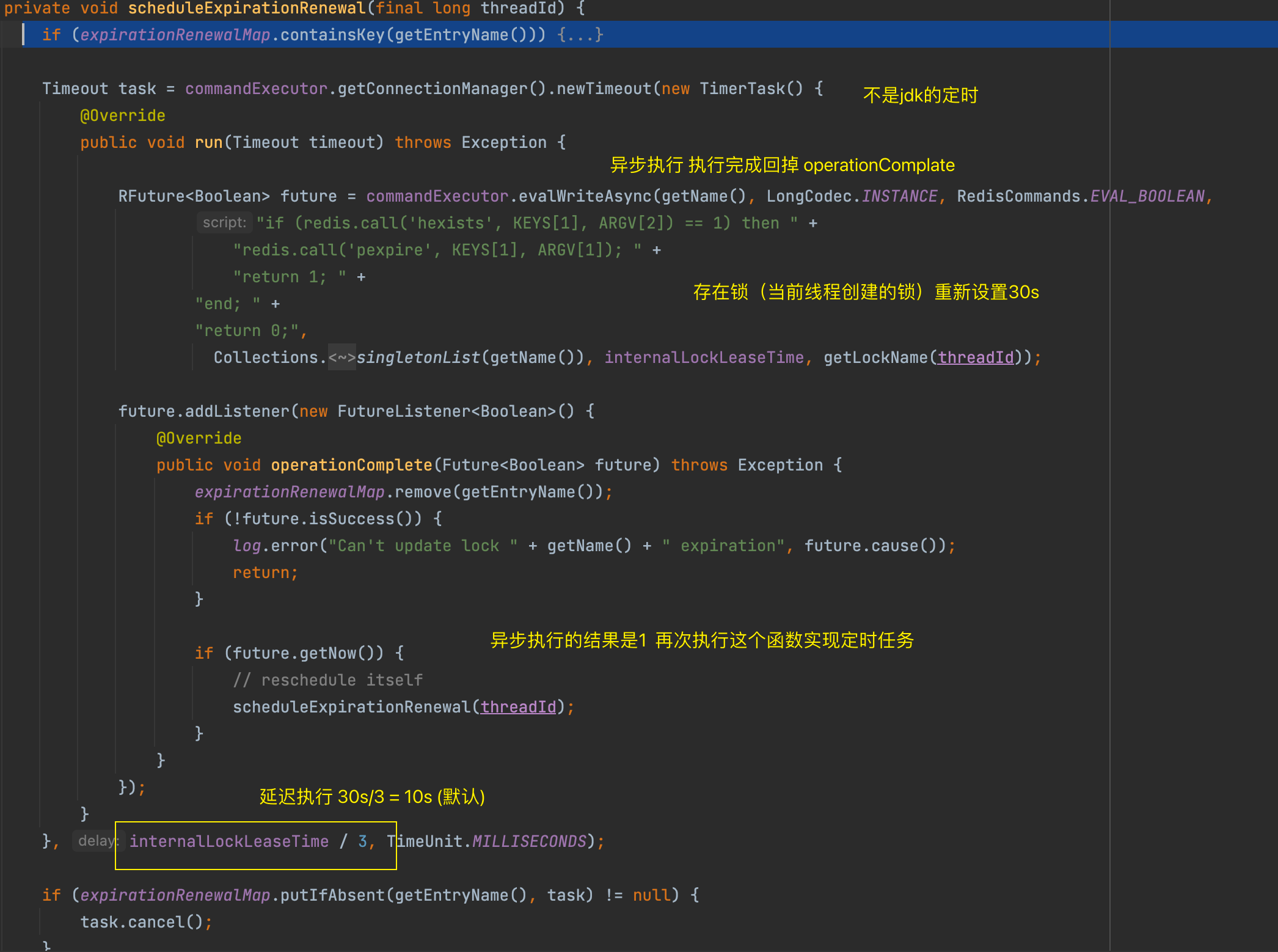
Task: Click TimeUnit.MILLISECONDS constant
Action: pos(486,841)
